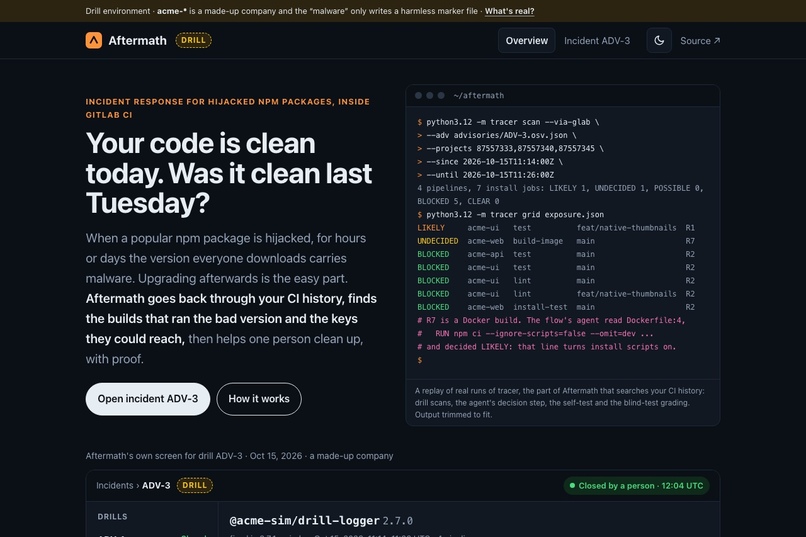Image resolution: width=806 pixels, height=537 pixels.
Task: Click the "Closed by a person · 12:04 UTC" status
Action: coord(636,486)
